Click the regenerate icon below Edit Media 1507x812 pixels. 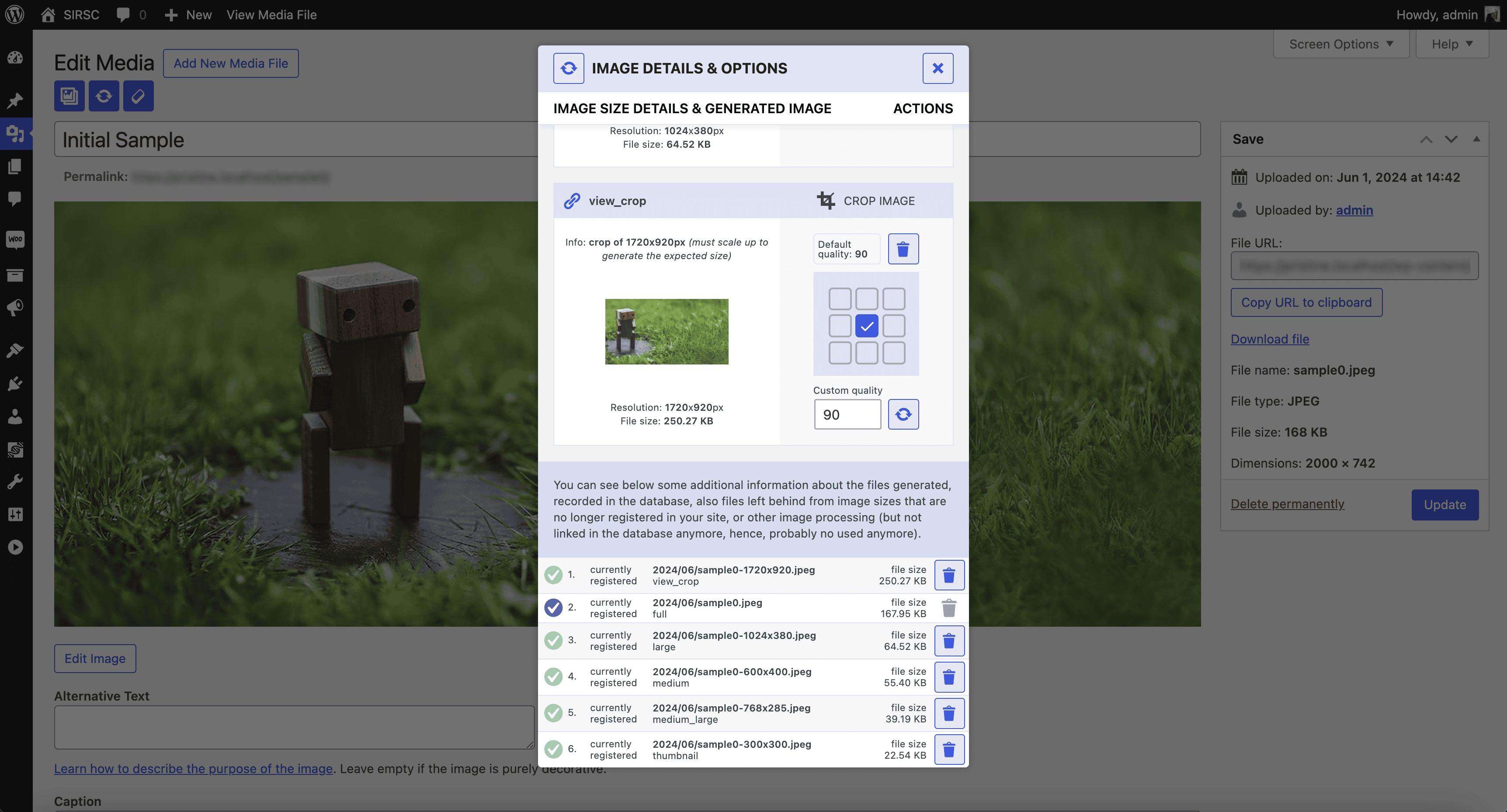(104, 96)
